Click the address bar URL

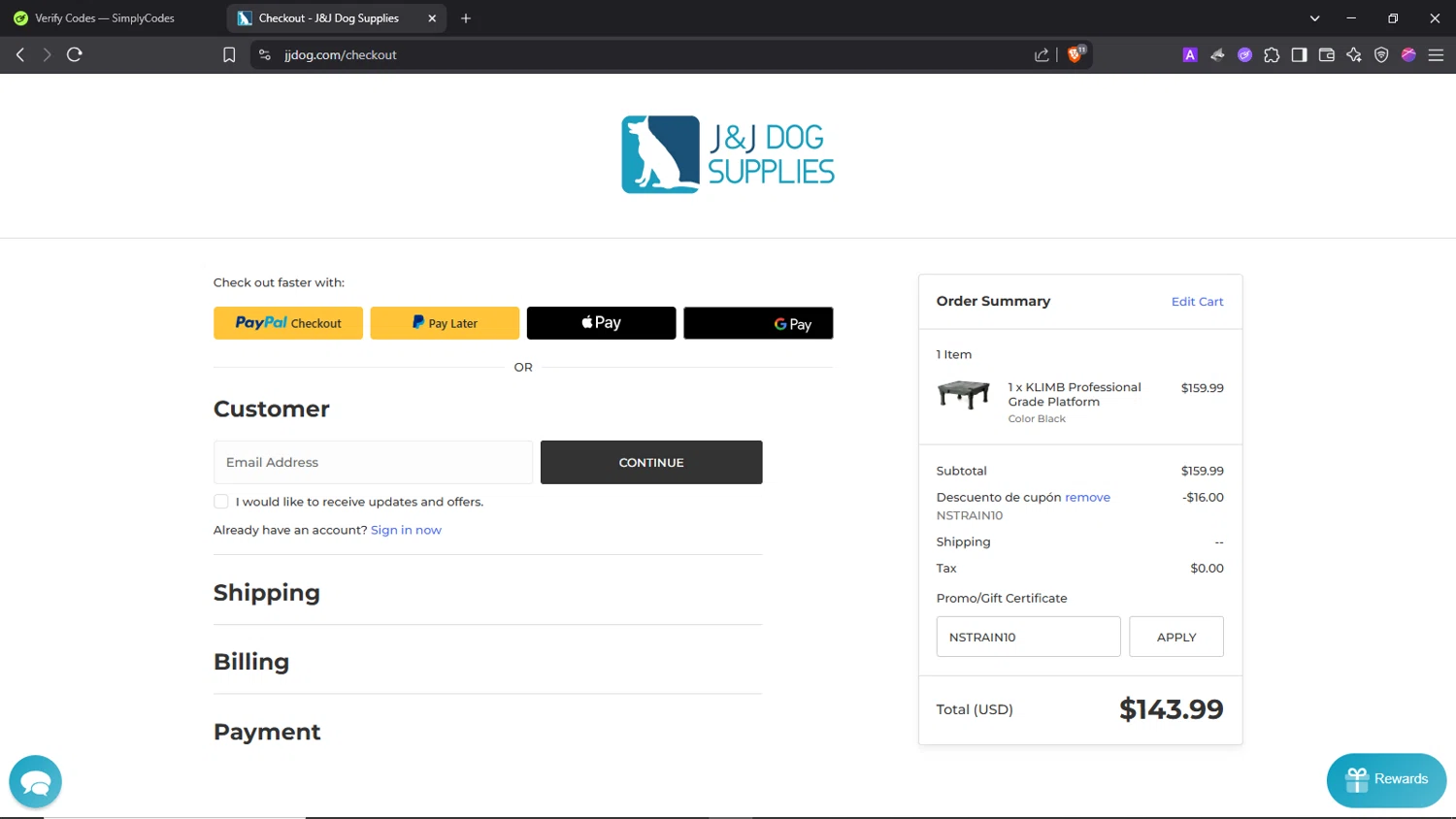point(341,55)
